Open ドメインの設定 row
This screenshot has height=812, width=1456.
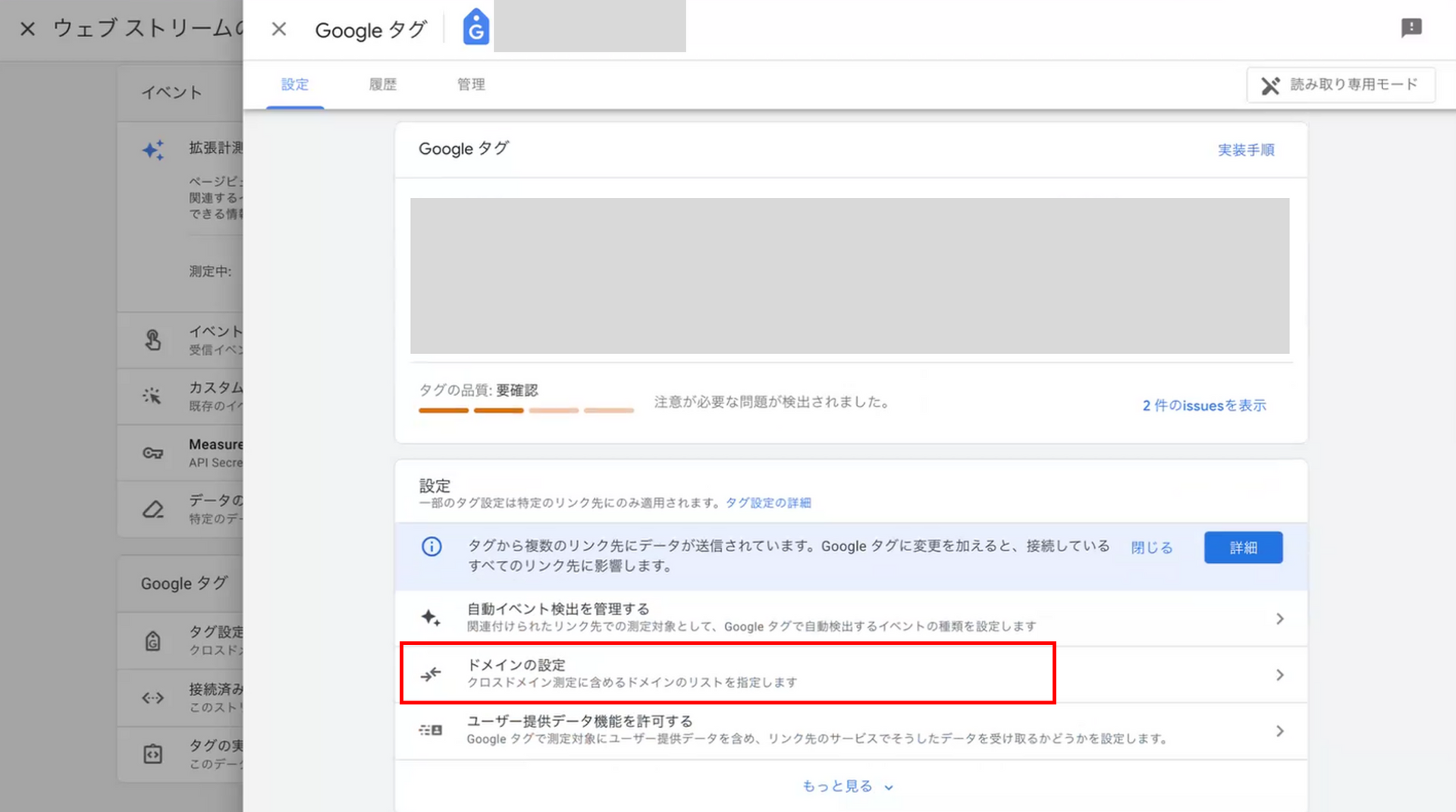(x=851, y=674)
